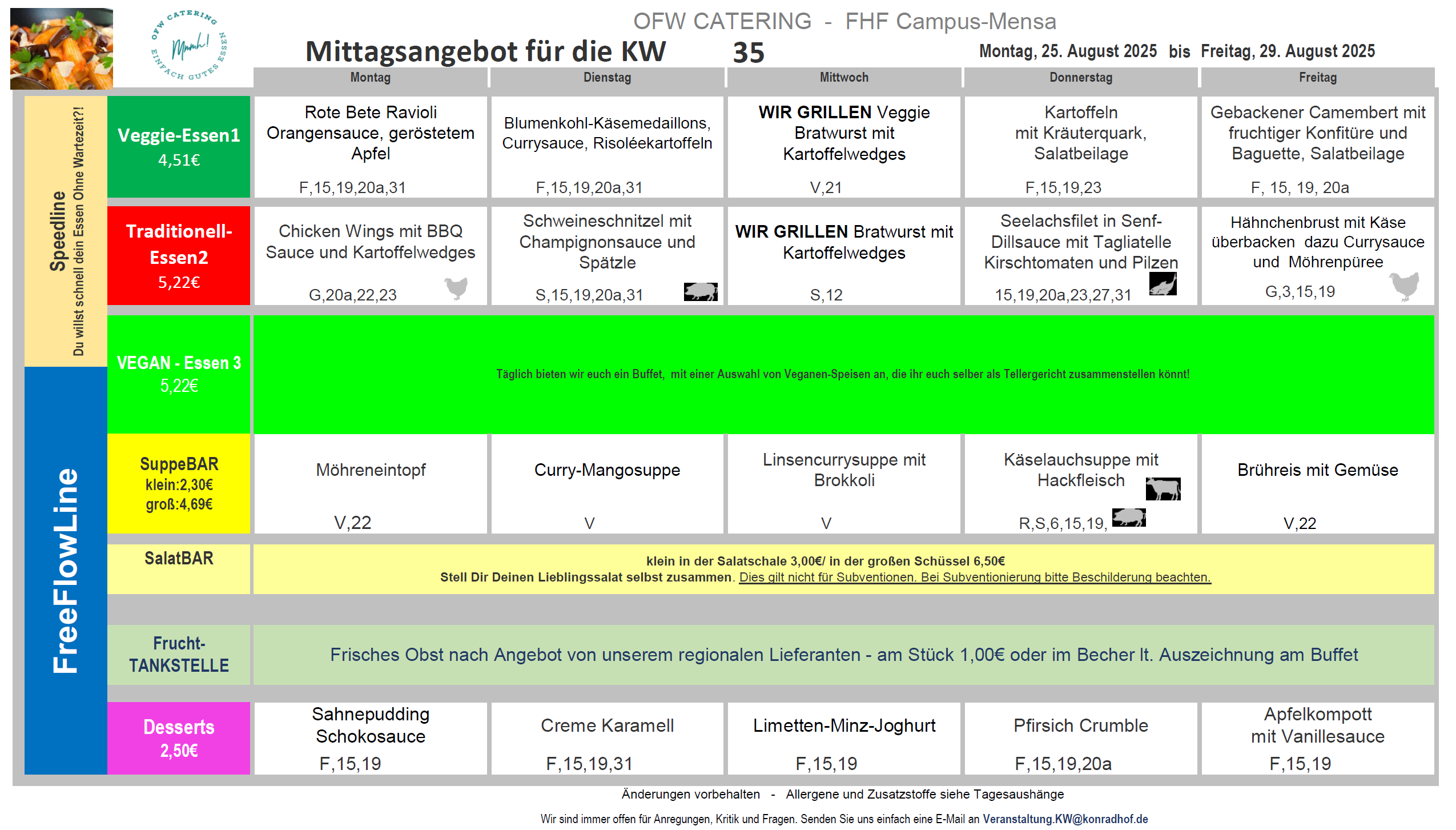The image size is (1456, 830).
Task: Click allergen codes 'F,15,19,23' on Thursday
Action: tap(1063, 187)
